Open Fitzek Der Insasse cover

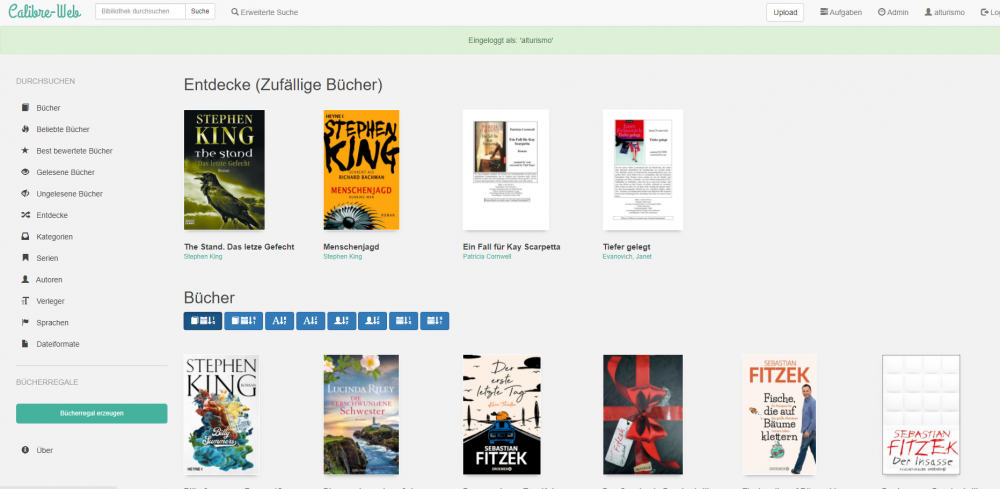coord(921,414)
